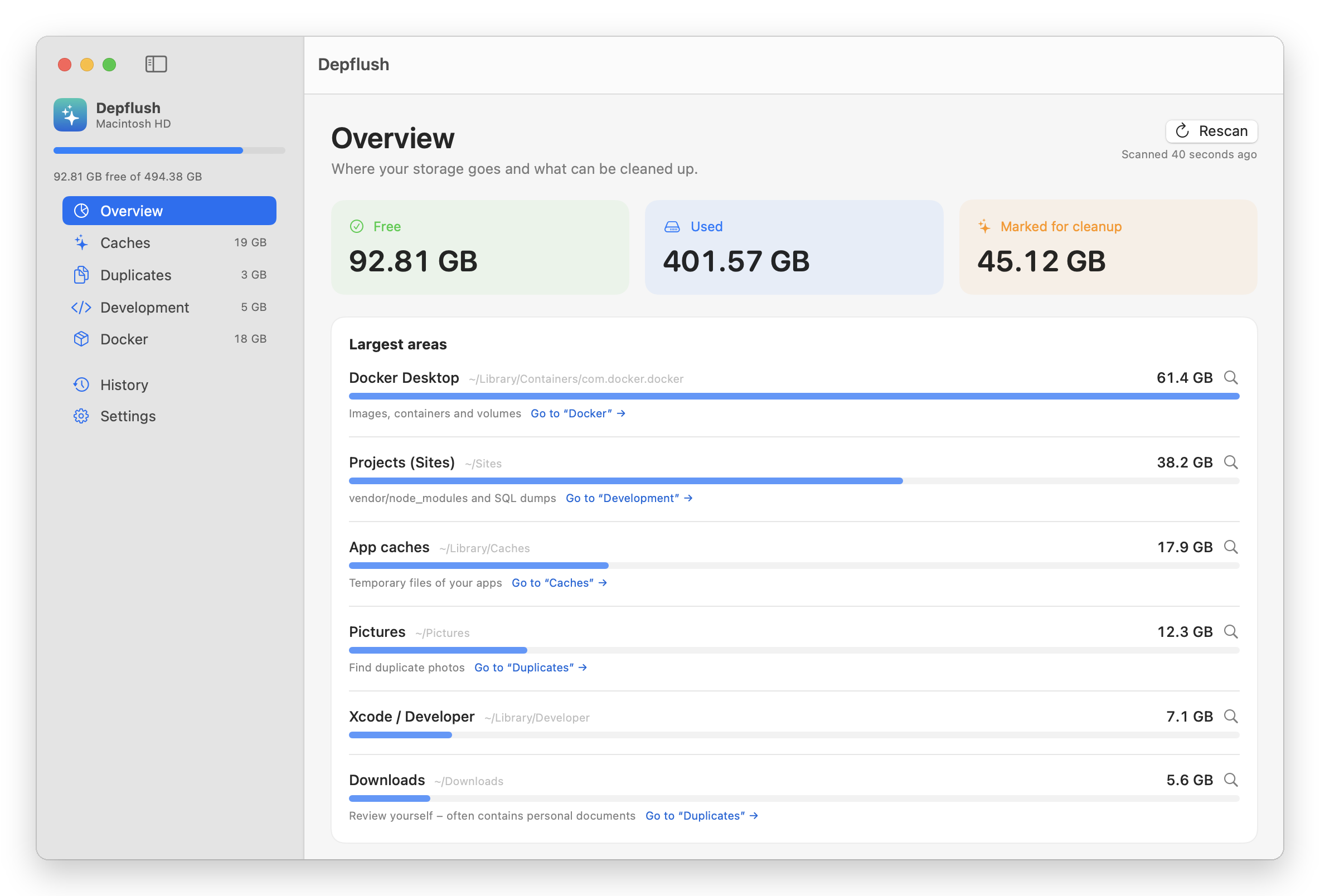Click the green checkmark icon on Free card

(x=357, y=227)
